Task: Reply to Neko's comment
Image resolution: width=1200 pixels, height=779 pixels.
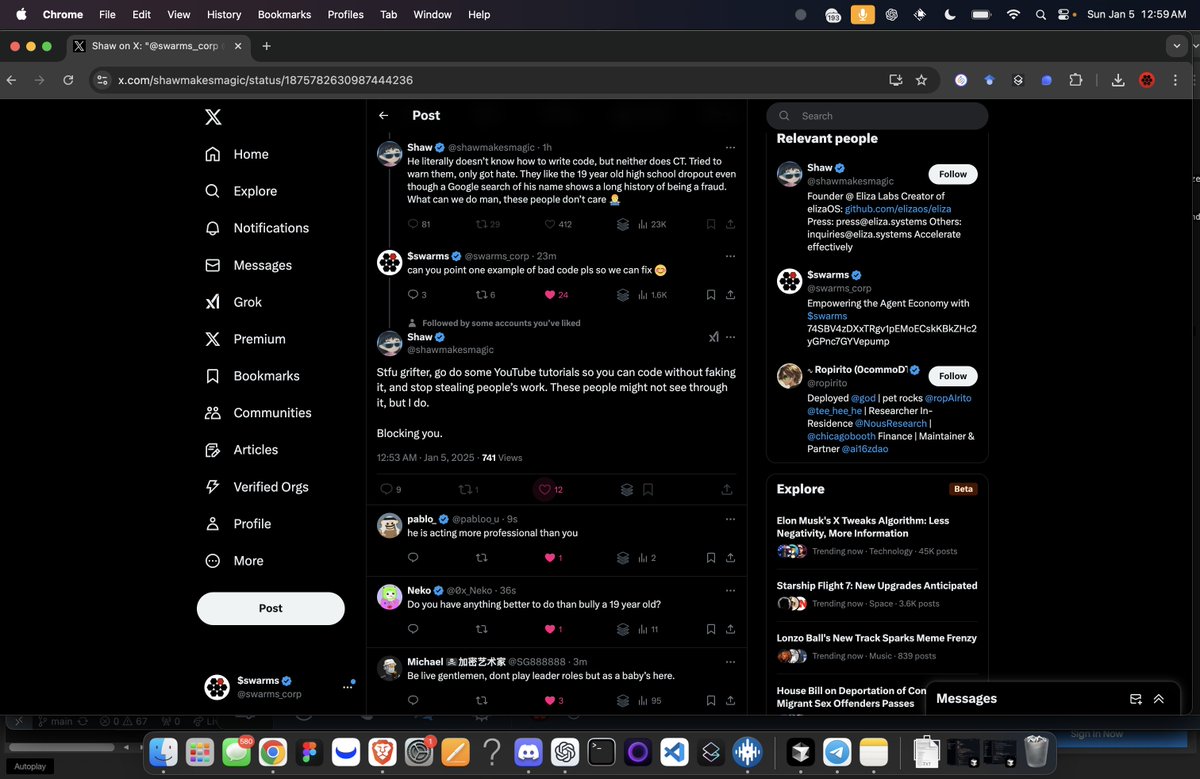Action: pos(413,629)
